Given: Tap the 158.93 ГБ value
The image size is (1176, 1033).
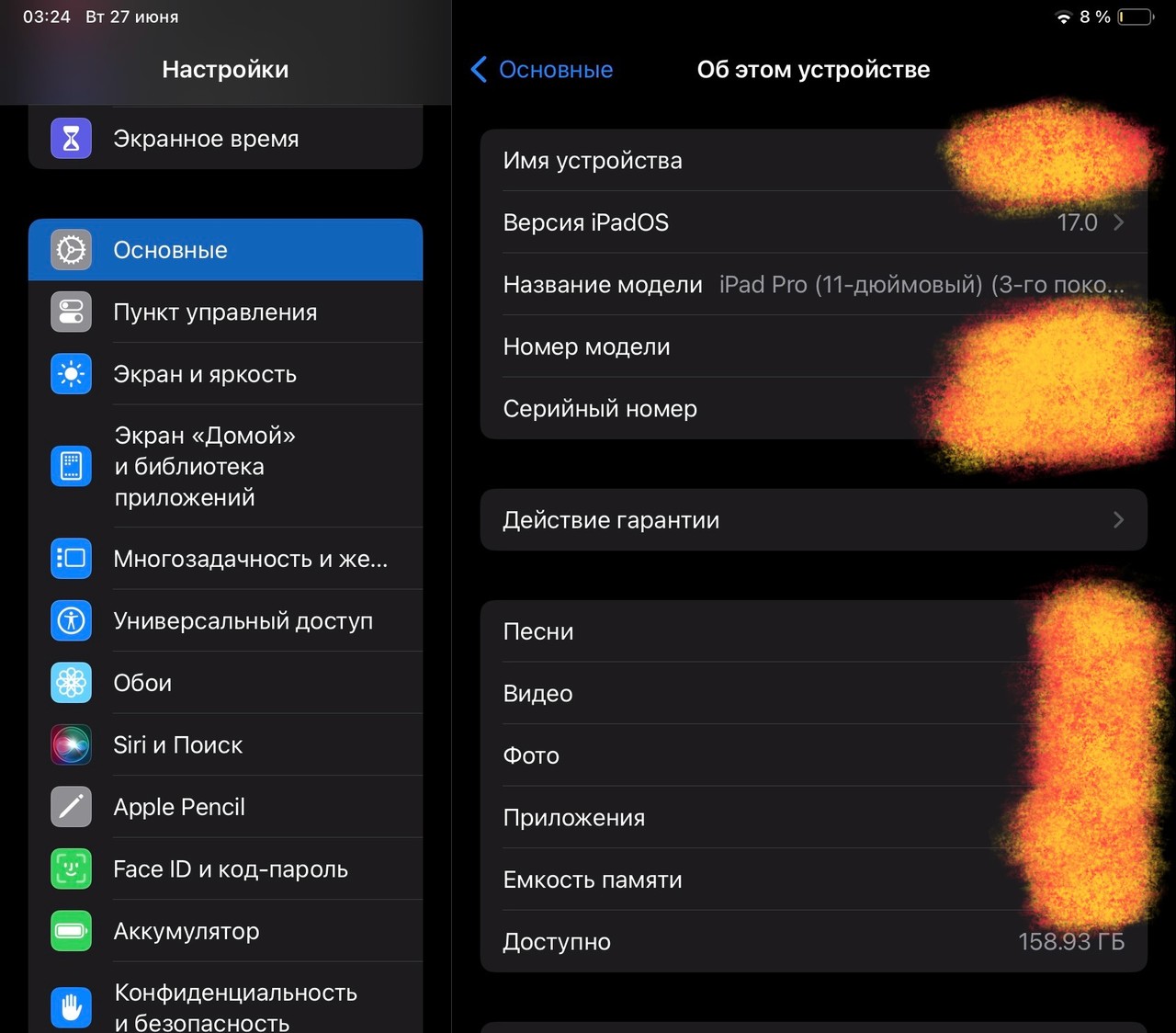Looking at the screenshot, I should click(x=1071, y=942).
